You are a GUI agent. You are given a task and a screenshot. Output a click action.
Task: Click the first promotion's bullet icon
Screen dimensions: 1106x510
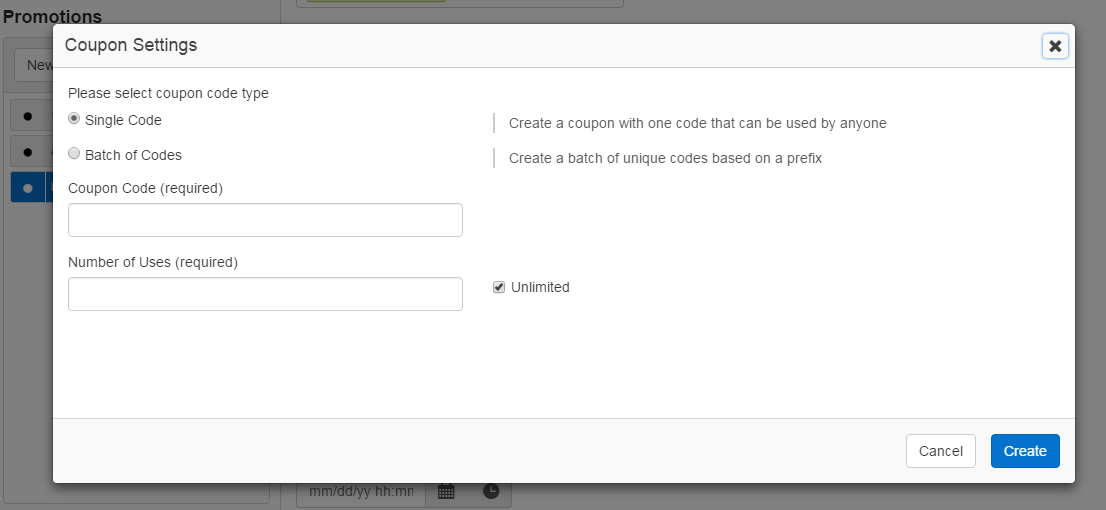[27, 116]
